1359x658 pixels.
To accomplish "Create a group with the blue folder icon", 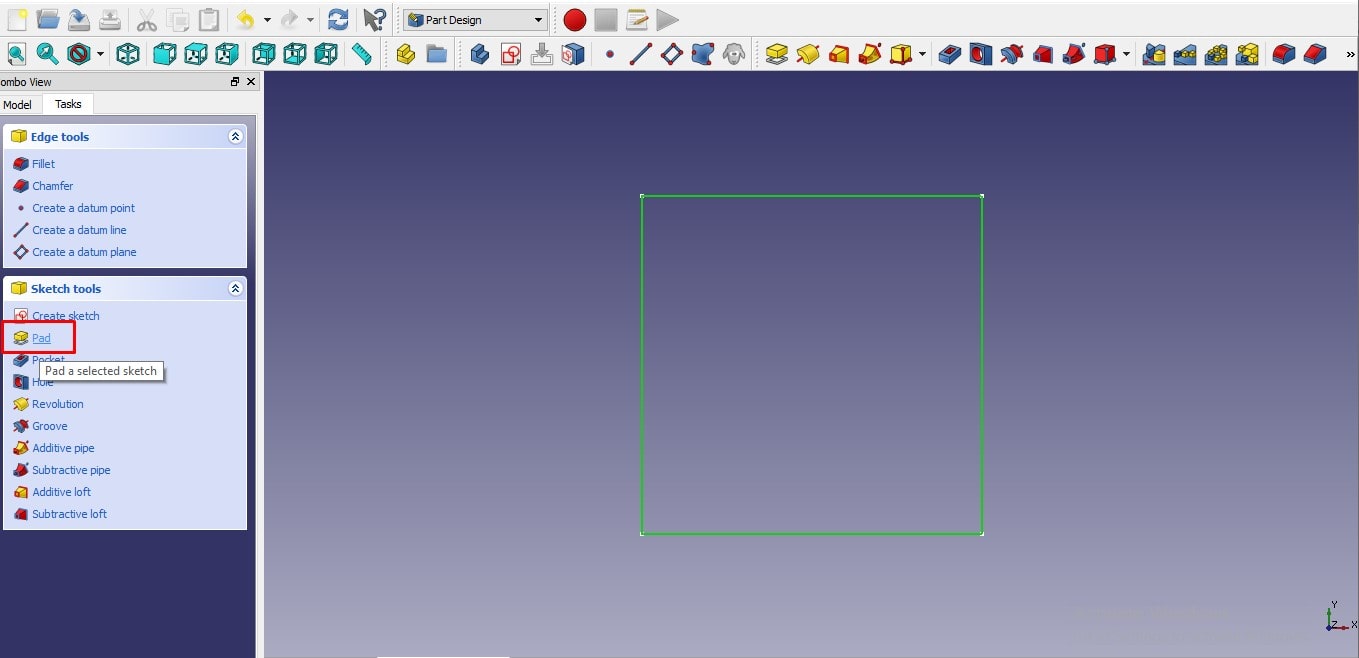I will pos(436,54).
